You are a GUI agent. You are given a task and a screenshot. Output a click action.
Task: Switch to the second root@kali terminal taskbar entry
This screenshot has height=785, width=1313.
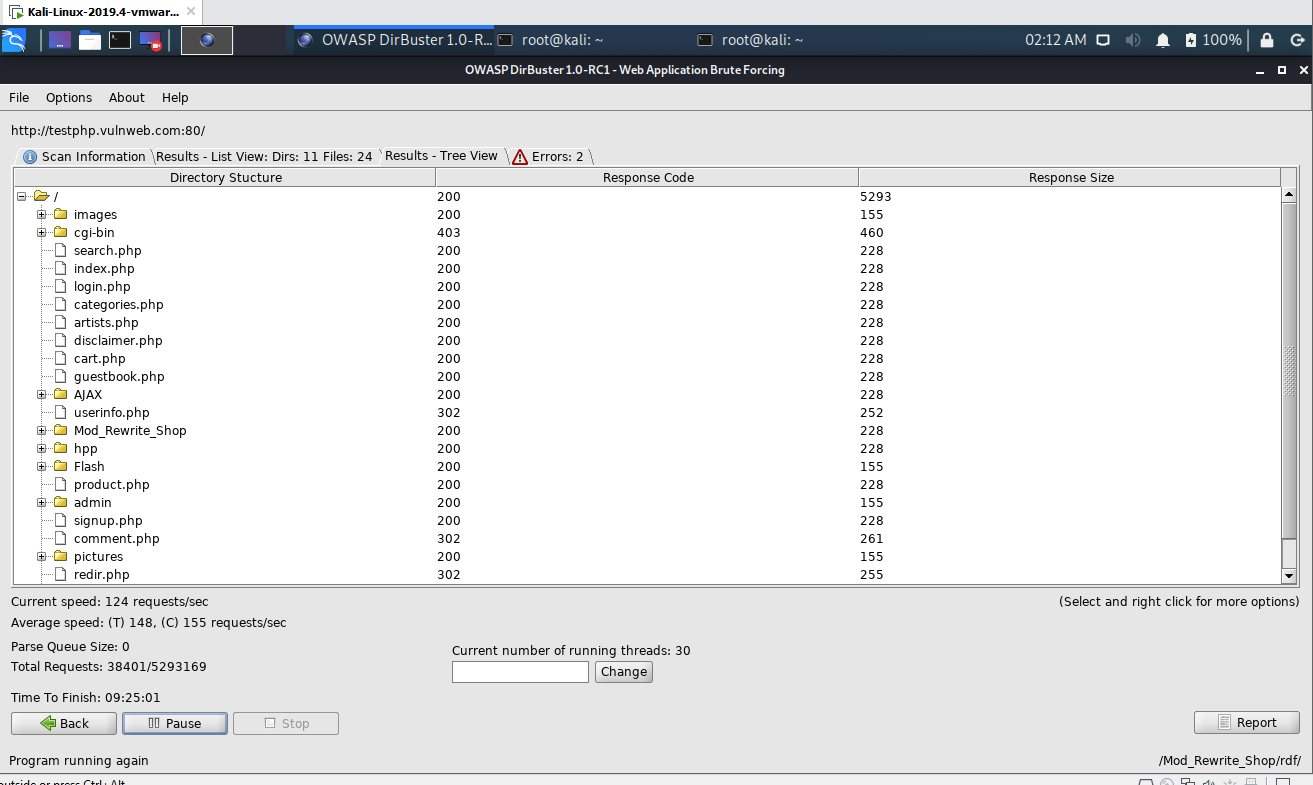pos(752,40)
